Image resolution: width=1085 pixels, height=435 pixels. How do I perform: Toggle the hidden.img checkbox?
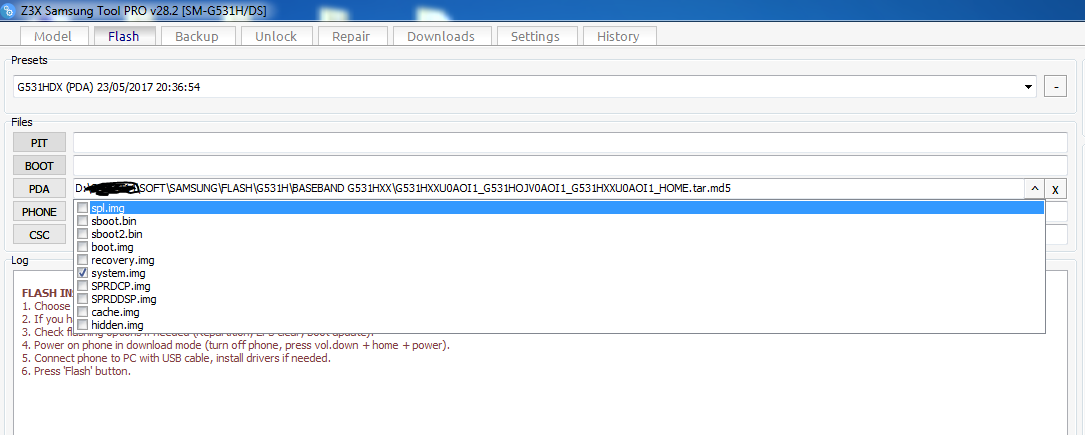click(83, 325)
